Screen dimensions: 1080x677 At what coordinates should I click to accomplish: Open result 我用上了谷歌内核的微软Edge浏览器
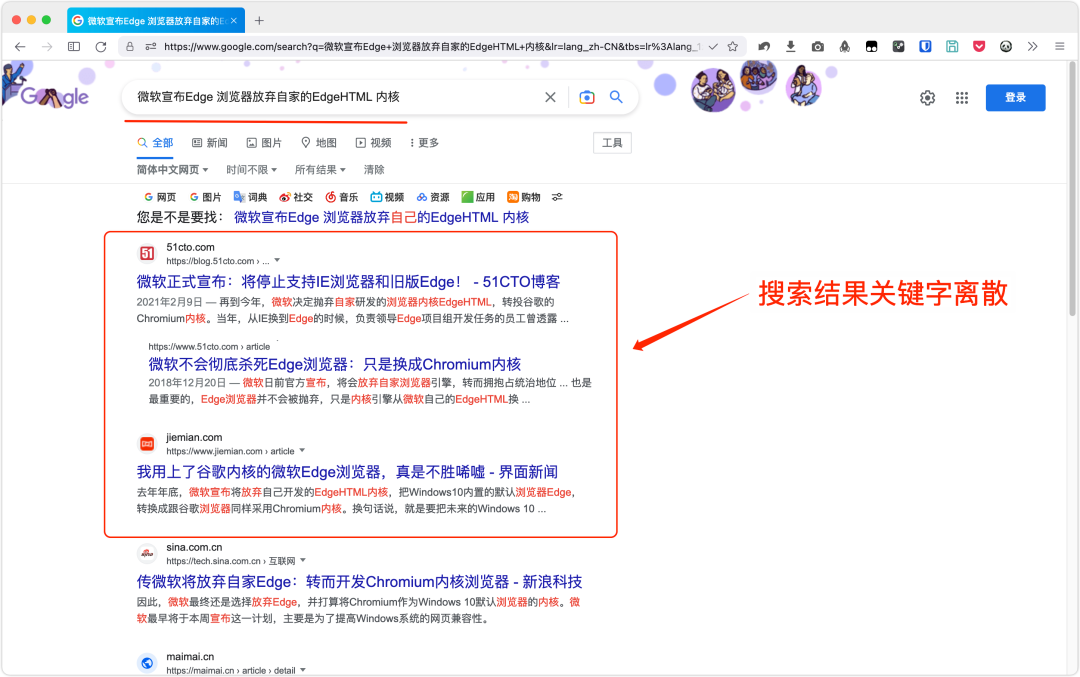click(347, 472)
